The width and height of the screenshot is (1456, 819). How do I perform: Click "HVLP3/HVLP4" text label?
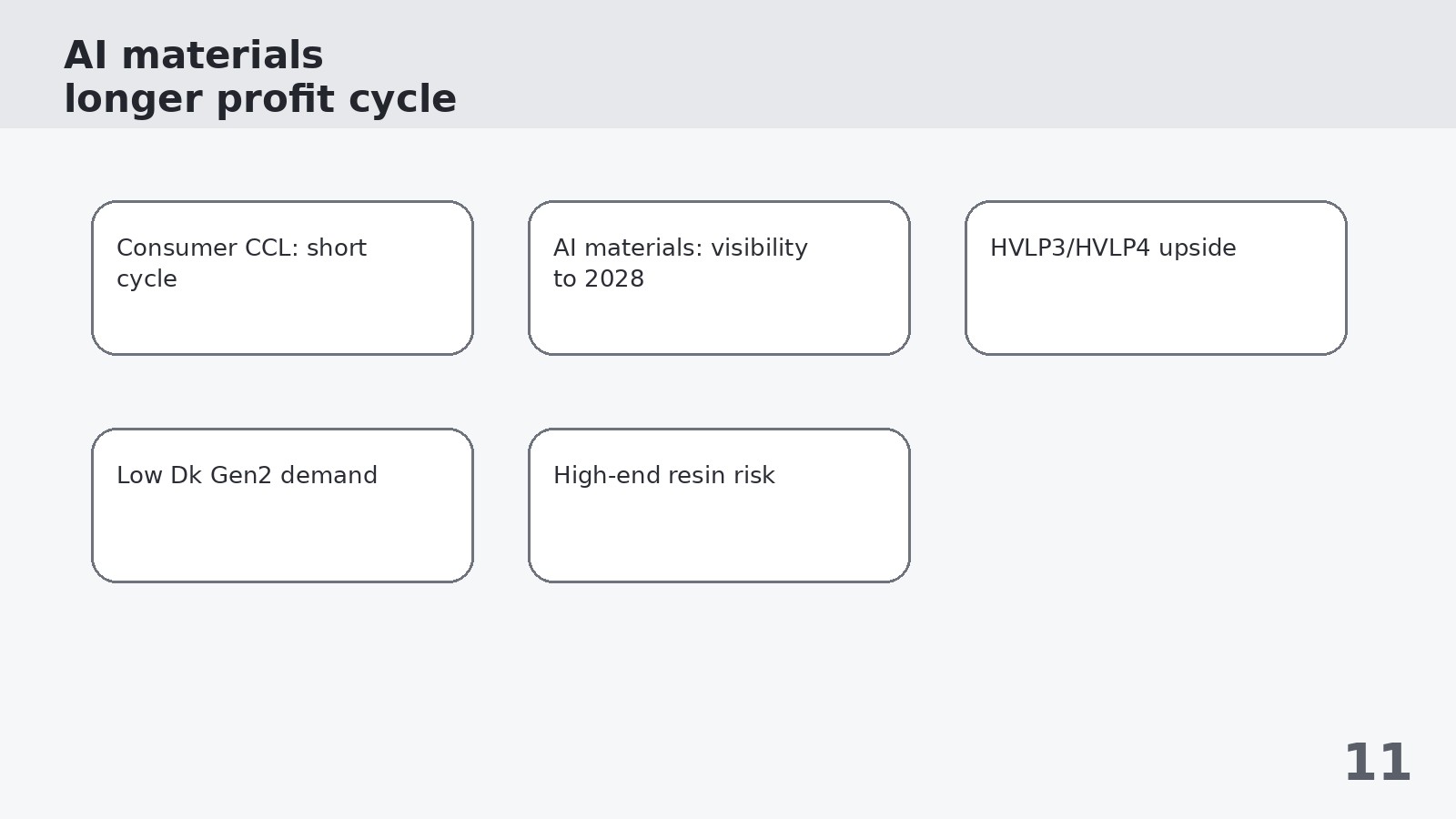tap(1070, 248)
